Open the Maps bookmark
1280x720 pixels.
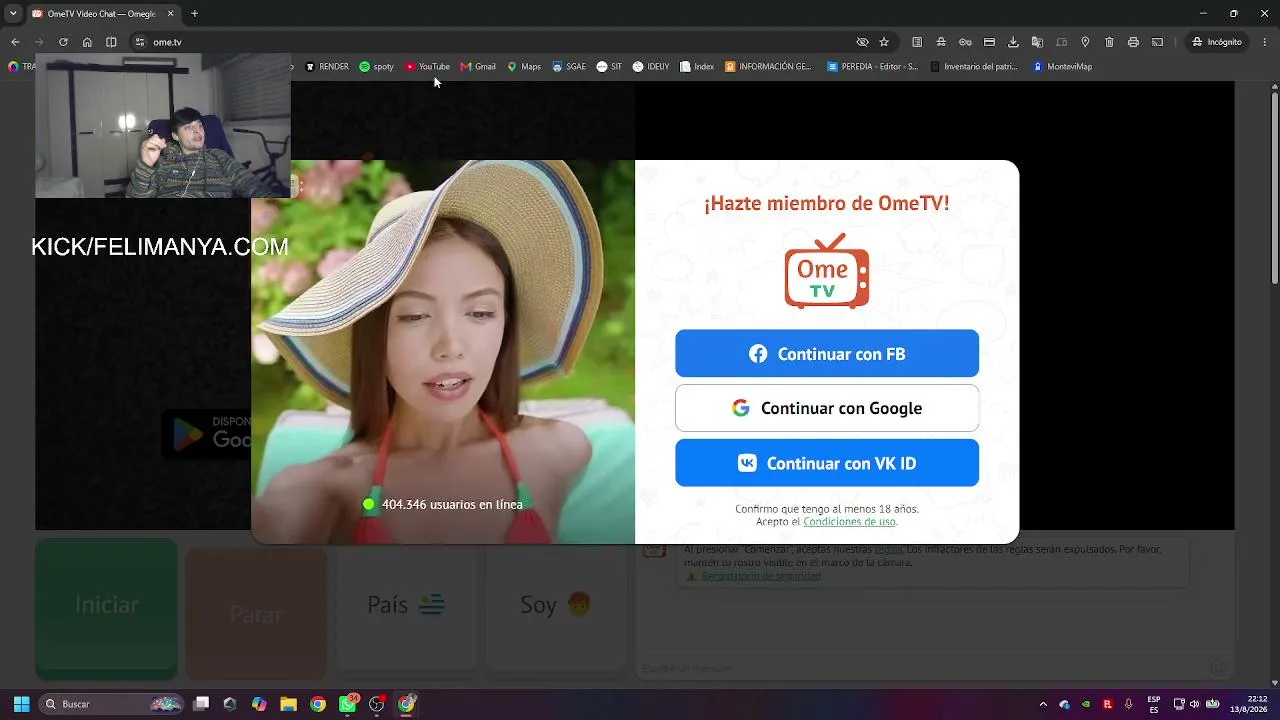click(524, 67)
